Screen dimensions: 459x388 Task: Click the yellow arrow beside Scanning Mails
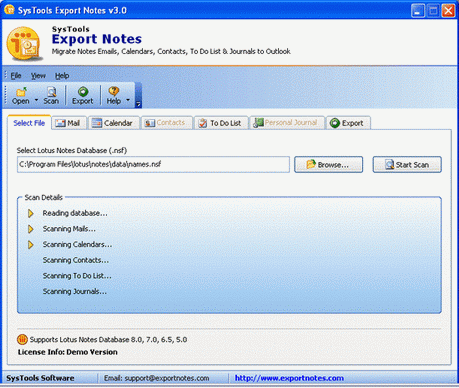pyautogui.click(x=31, y=229)
